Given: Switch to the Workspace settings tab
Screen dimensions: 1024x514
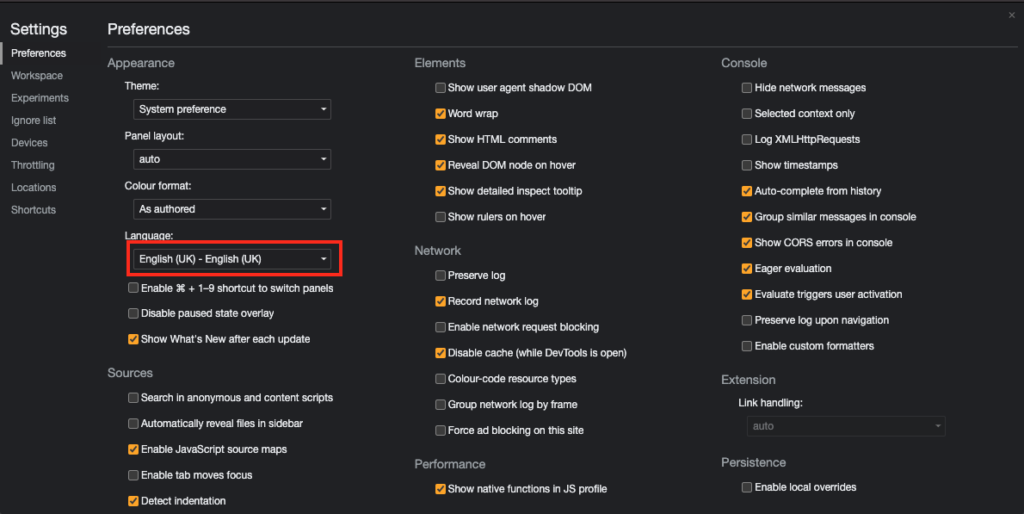Looking at the screenshot, I should pyautogui.click(x=37, y=76).
